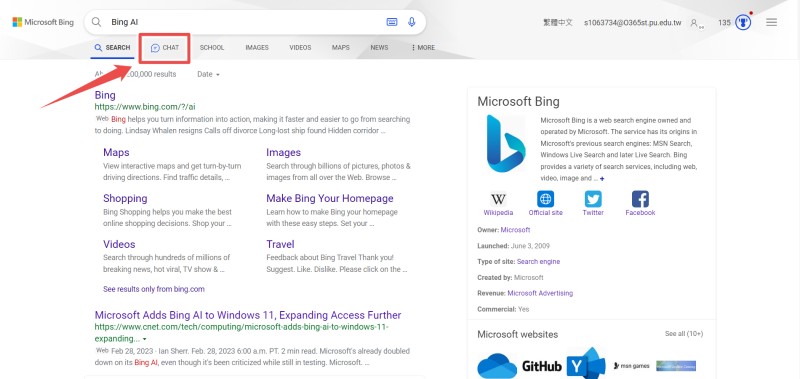Click the Owner: Microsoft link
This screenshot has width=800, height=379.
(515, 230)
